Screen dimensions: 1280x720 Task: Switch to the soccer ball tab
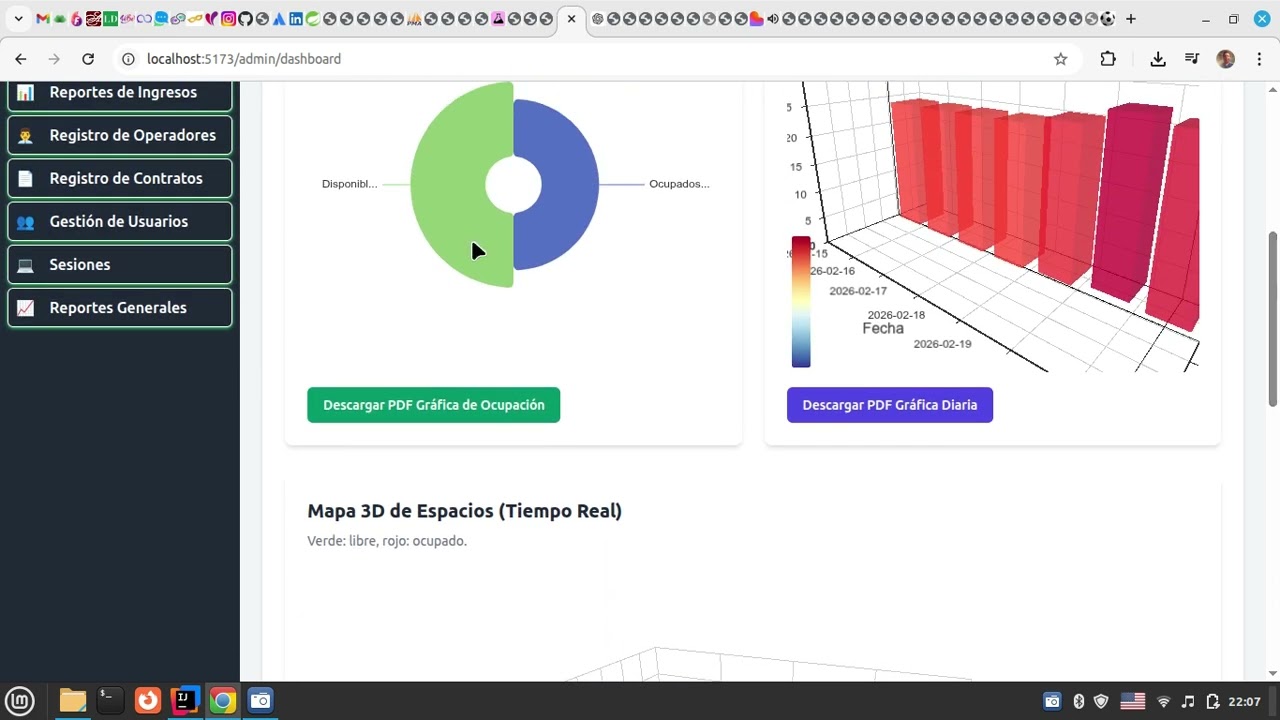pos(1107,19)
